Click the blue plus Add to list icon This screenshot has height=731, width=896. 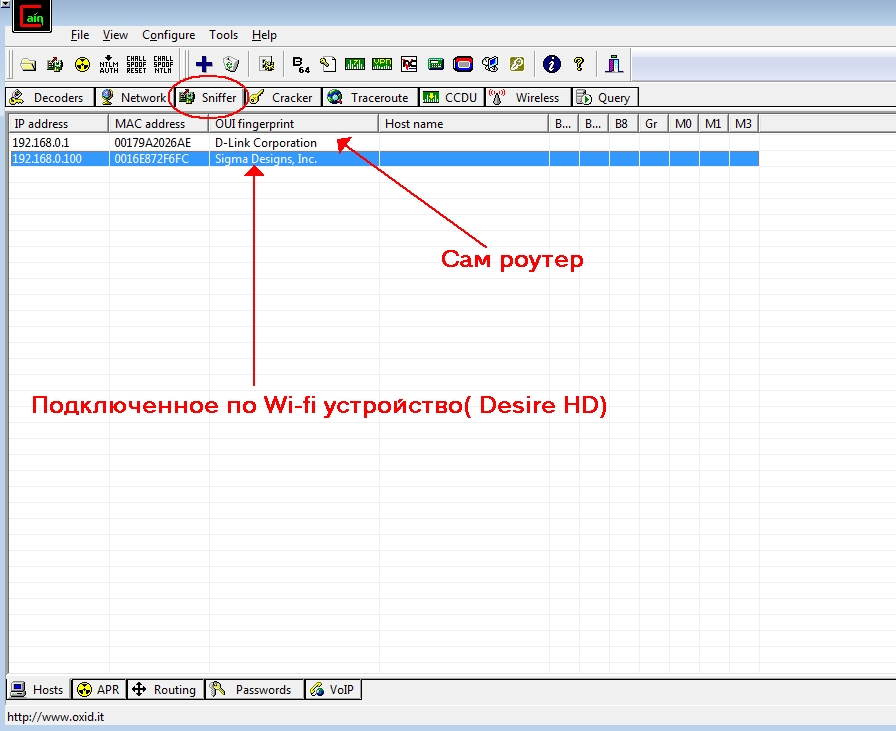(204, 64)
